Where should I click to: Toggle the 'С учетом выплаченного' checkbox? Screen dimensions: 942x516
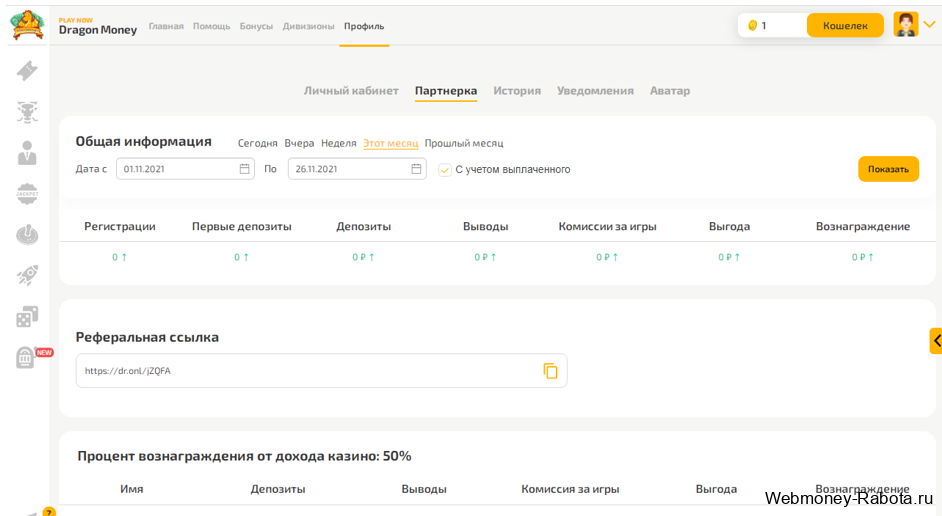click(x=445, y=170)
